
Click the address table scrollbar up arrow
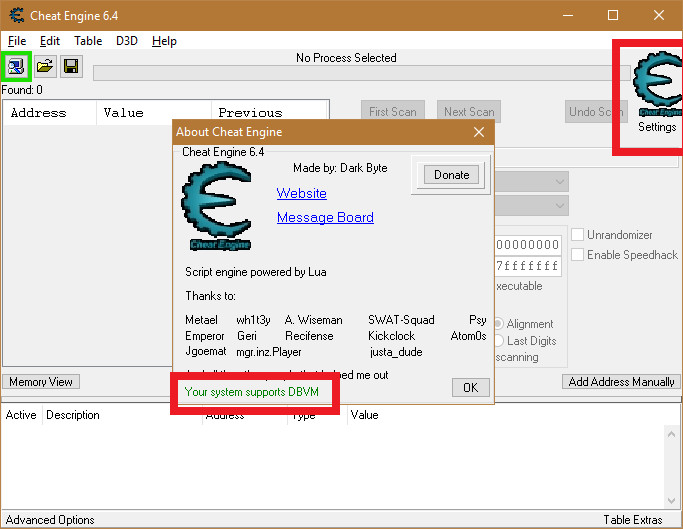click(x=671, y=434)
